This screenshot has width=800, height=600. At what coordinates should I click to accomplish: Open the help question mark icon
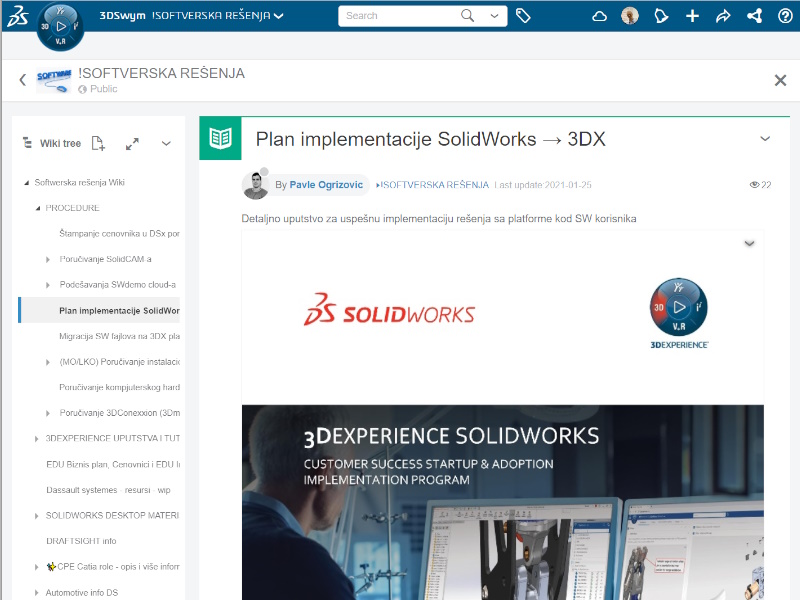(785, 16)
